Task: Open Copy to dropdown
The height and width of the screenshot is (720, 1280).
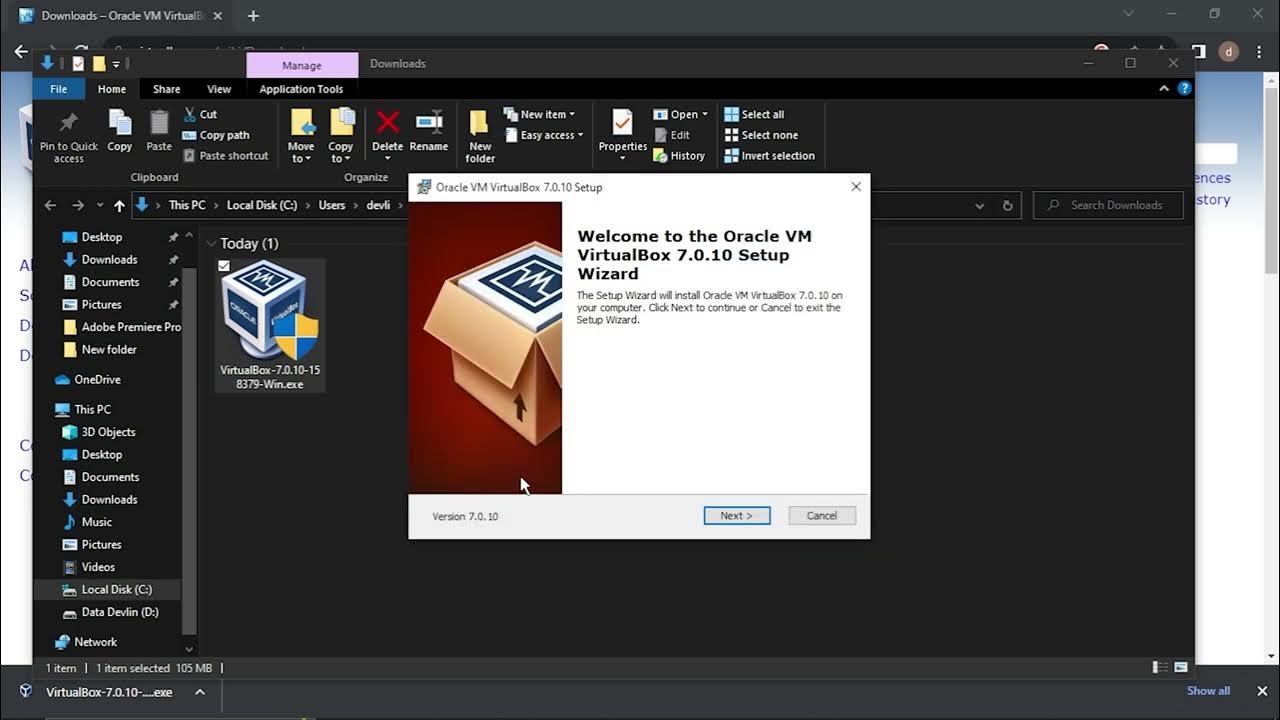Action: [341, 136]
